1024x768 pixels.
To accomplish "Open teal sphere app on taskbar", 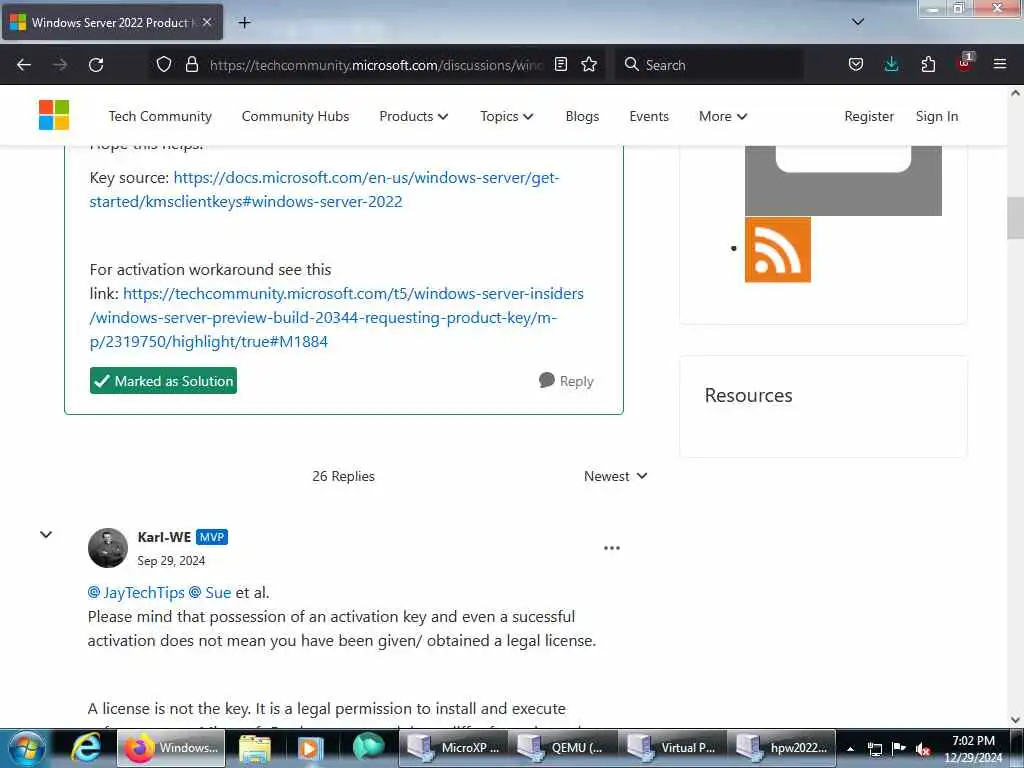I will pos(368,748).
